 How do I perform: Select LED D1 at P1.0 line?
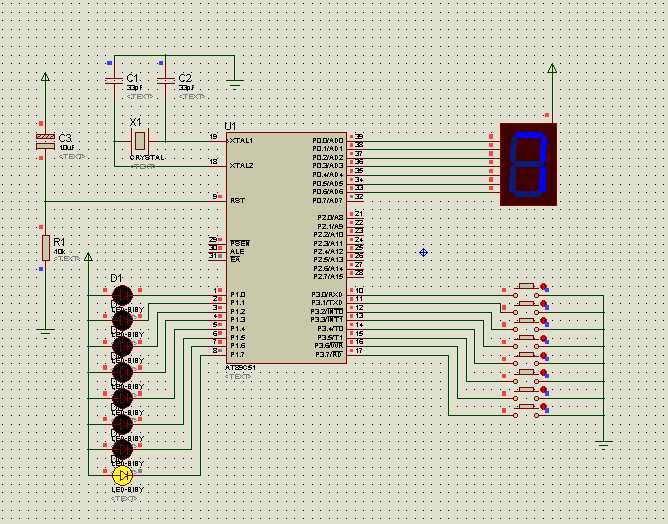click(123, 295)
